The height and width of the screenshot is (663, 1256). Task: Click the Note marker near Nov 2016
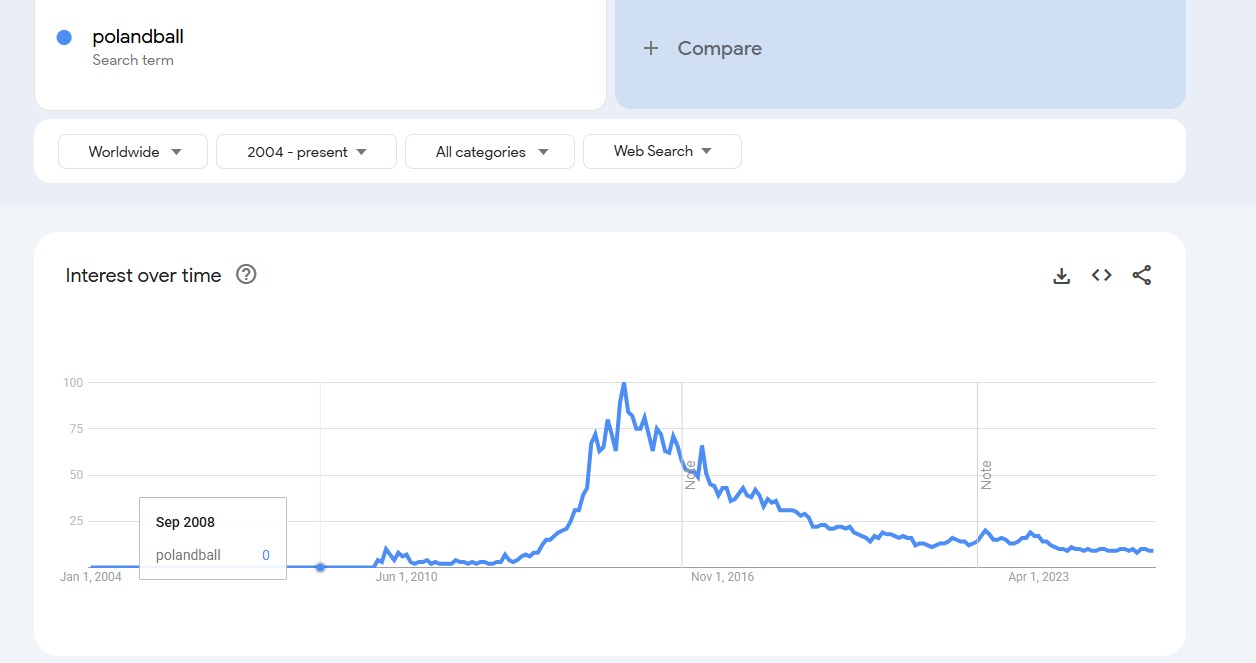pyautogui.click(x=690, y=474)
